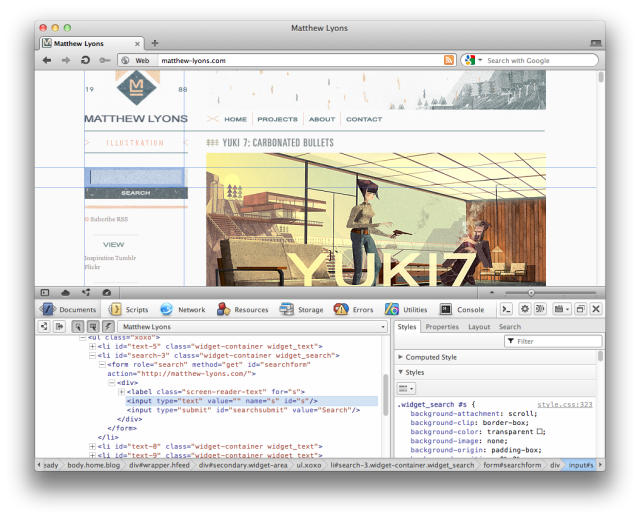The width and height of the screenshot is (640, 519).
Task: Open a new tab with the plus icon
Action: pyautogui.click(x=155, y=43)
